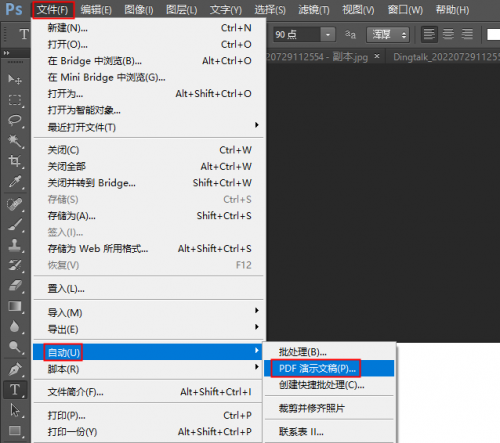This screenshot has width=500, height=443.
Task: Select the Eraser tool
Action: pyautogui.click(x=15, y=286)
